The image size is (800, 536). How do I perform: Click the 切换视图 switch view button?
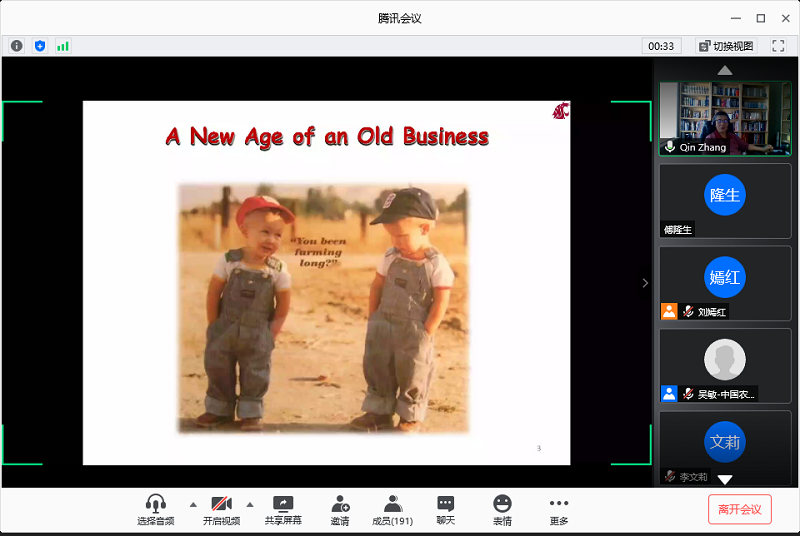[x=726, y=46]
